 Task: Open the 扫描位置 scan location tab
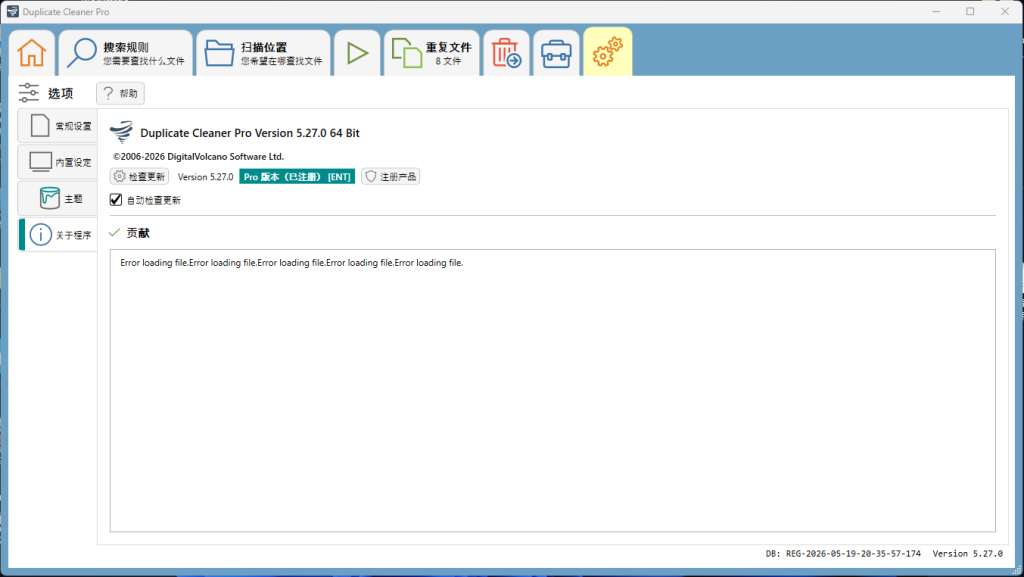click(263, 53)
